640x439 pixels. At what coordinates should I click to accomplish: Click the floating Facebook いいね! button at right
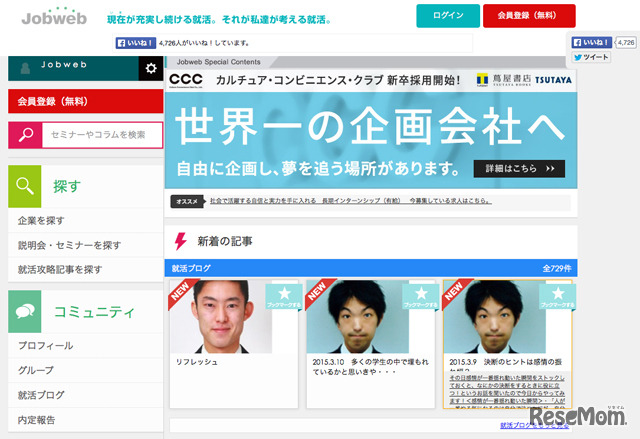[x=591, y=42]
